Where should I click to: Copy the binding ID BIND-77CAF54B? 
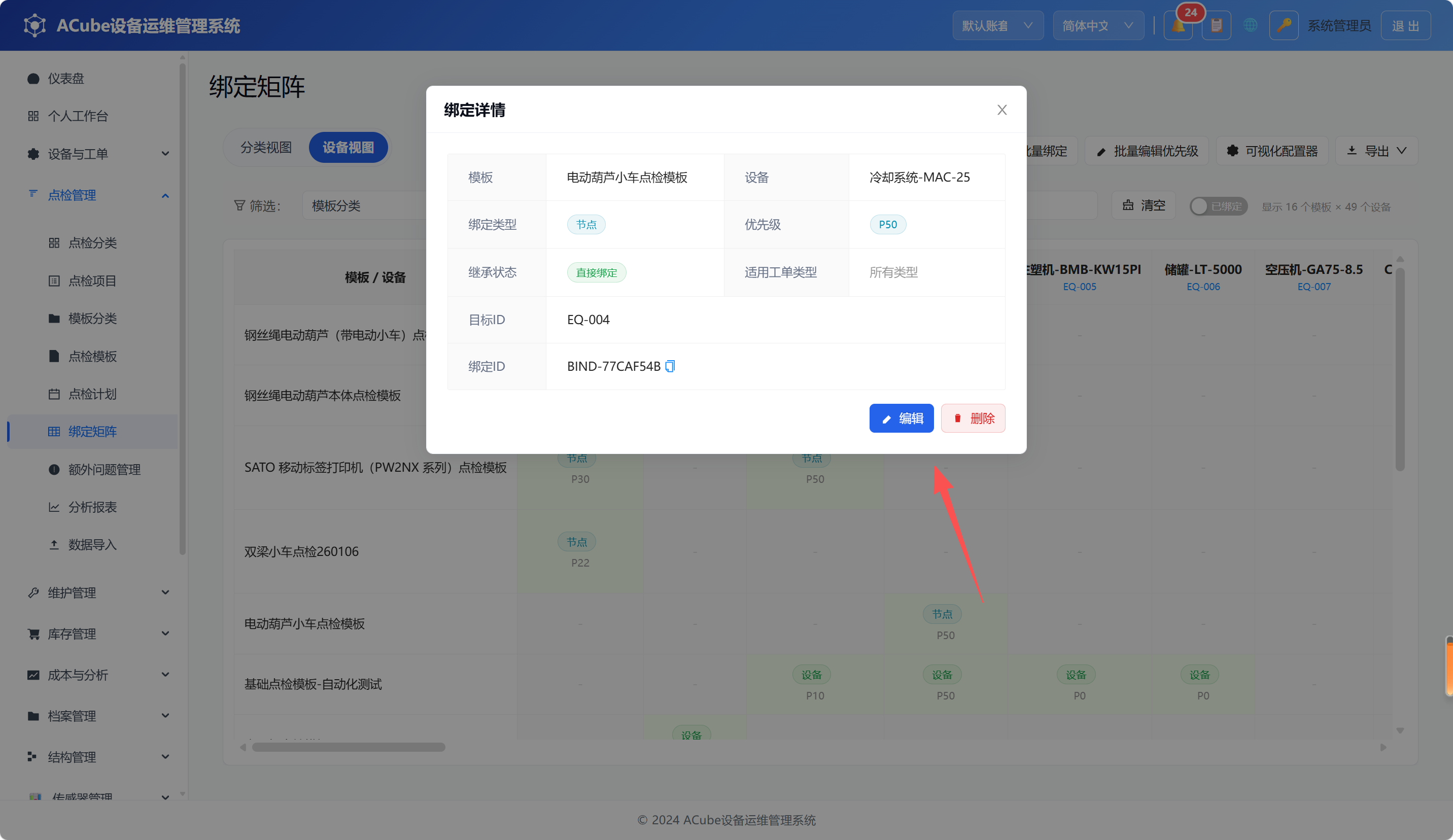669,366
